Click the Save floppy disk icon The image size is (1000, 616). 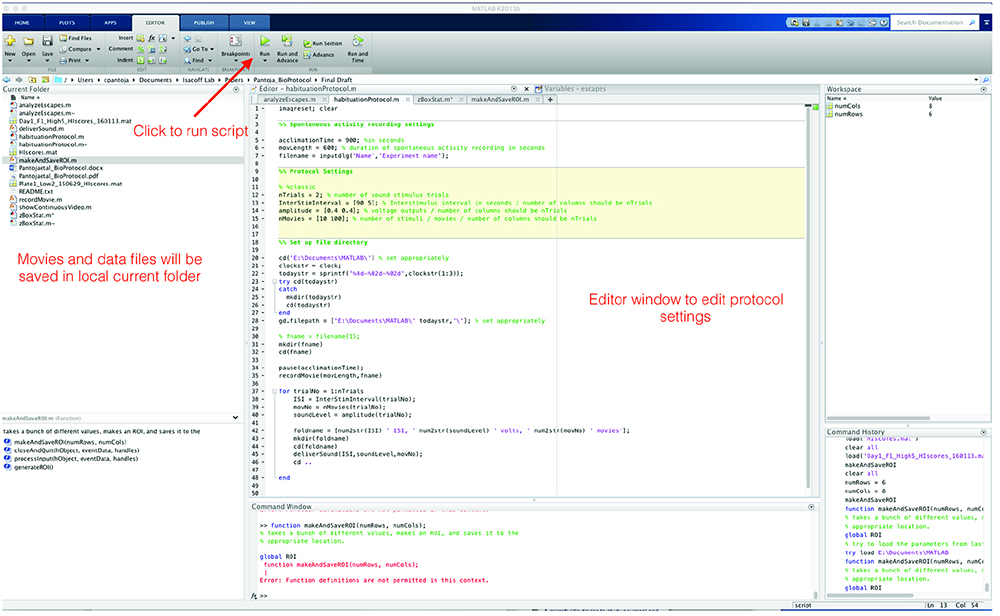[47, 41]
